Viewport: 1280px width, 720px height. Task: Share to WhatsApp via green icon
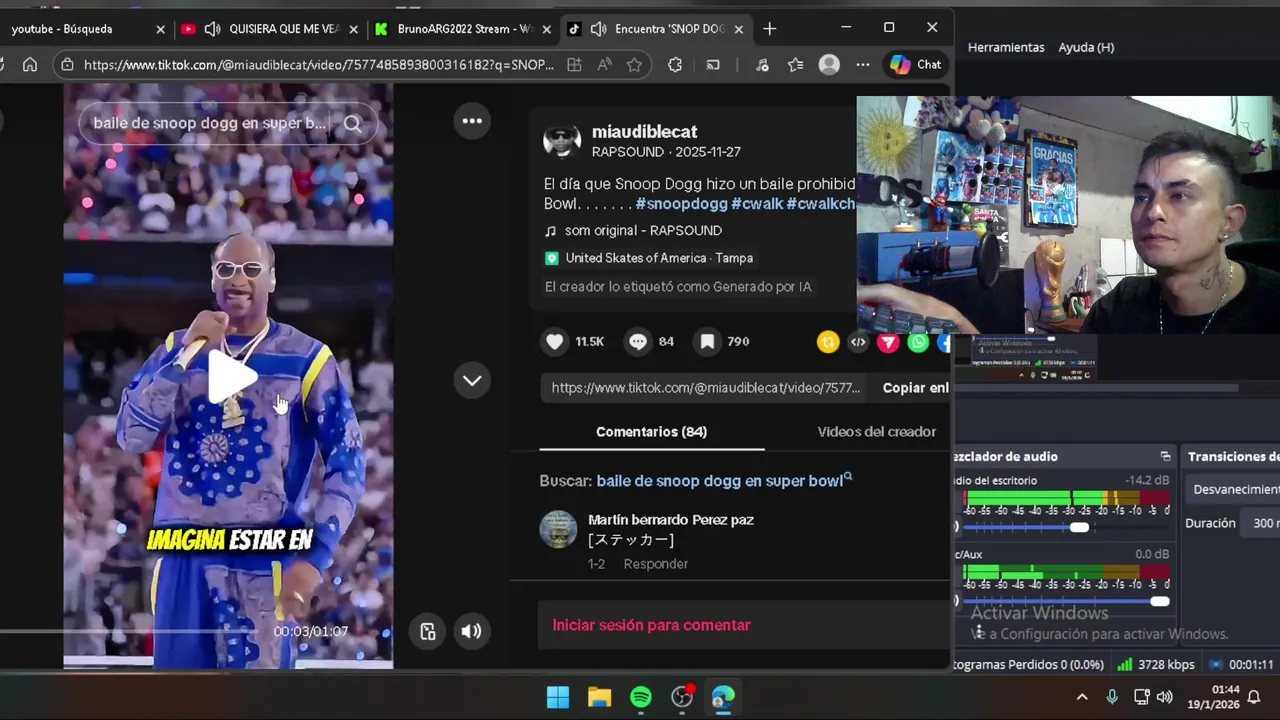(x=918, y=342)
